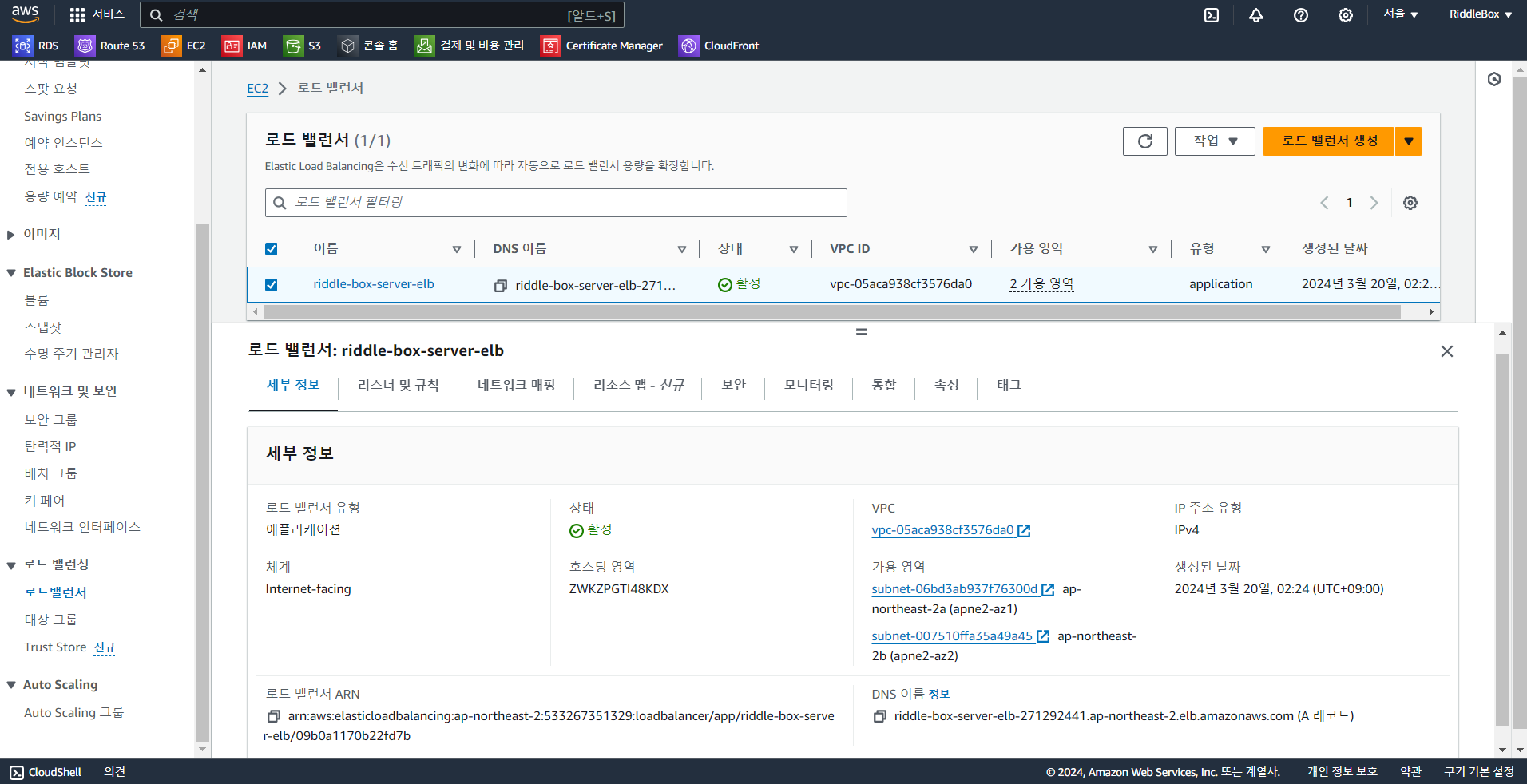
Task: Expand the 이미지 sidebar section
Action: coord(11,235)
